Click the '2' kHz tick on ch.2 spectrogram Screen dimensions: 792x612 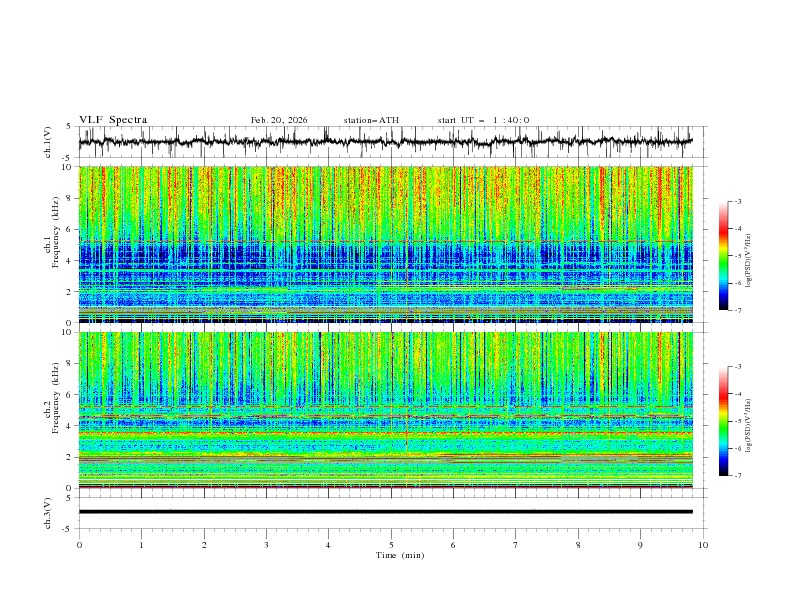(x=70, y=457)
